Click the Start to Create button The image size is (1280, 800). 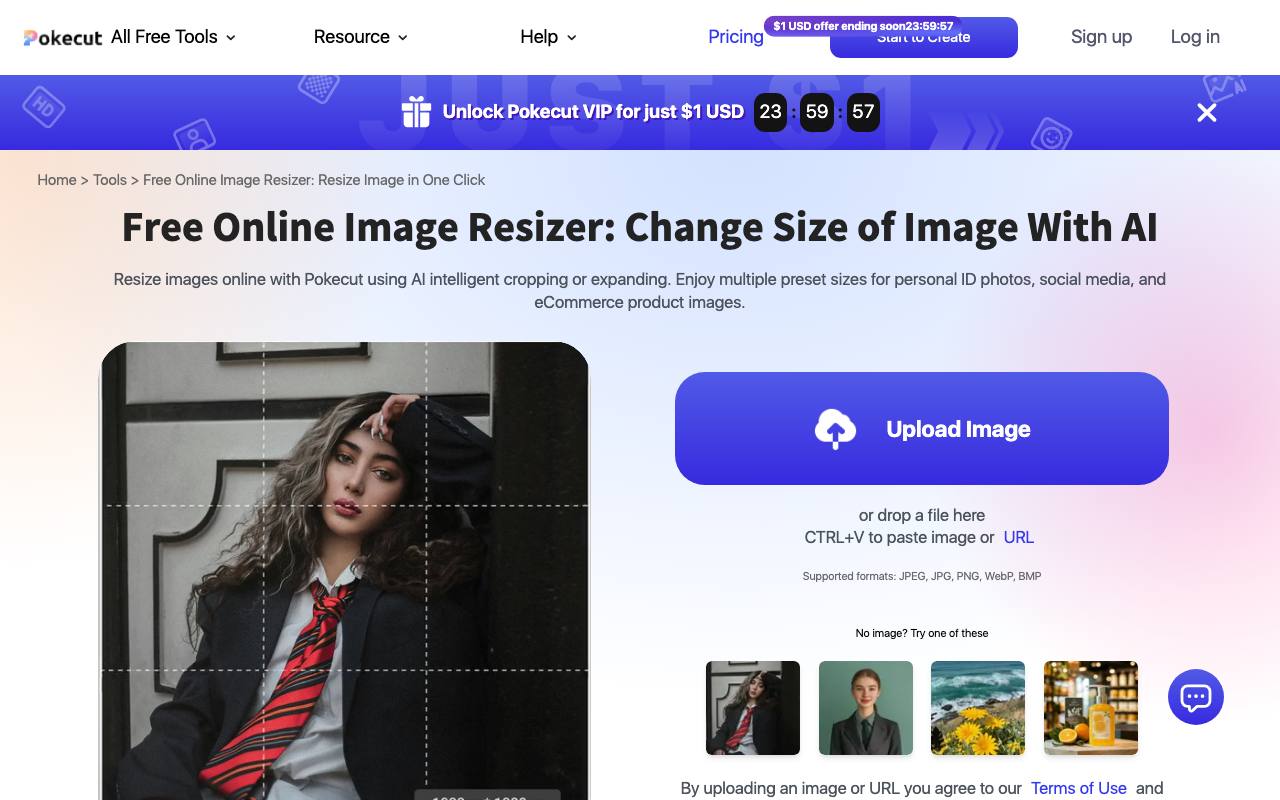924,40
